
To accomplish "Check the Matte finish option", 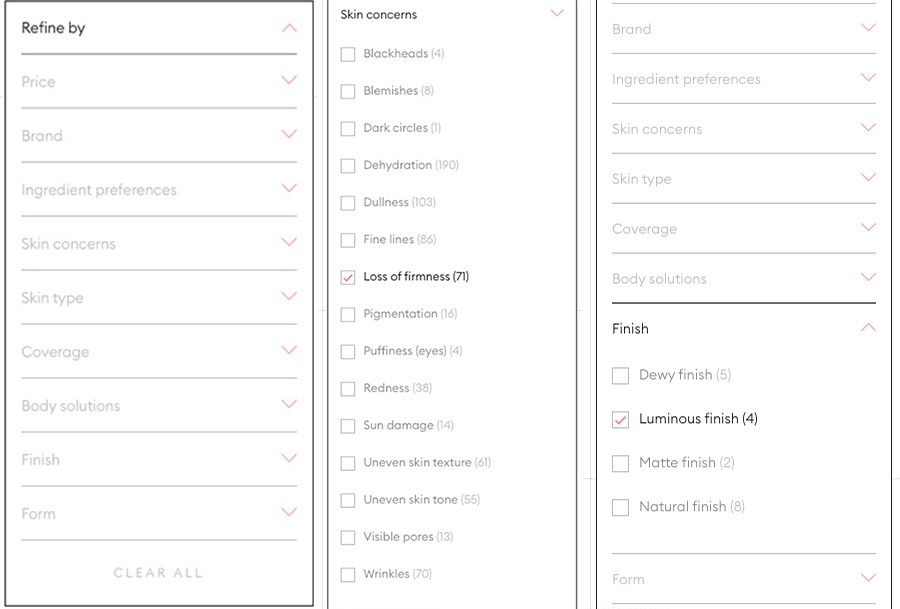I will click(x=620, y=463).
